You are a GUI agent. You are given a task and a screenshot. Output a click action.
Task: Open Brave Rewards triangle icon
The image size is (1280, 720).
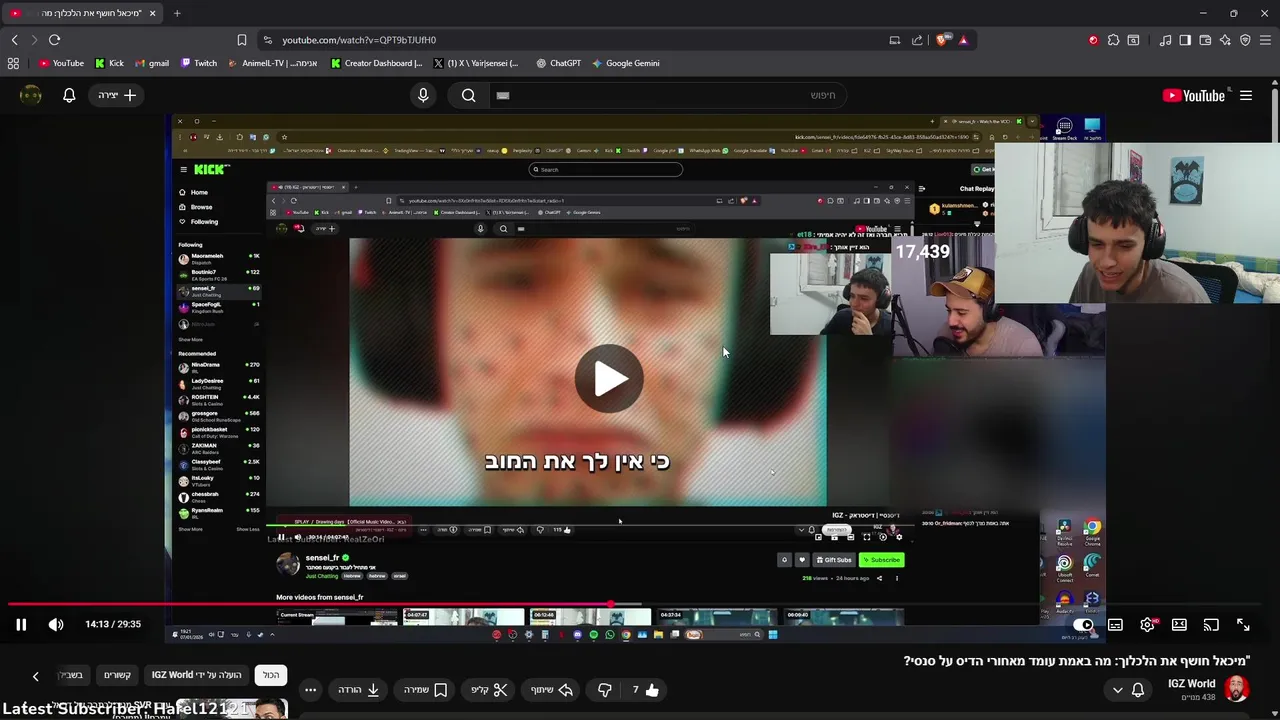coord(963,40)
